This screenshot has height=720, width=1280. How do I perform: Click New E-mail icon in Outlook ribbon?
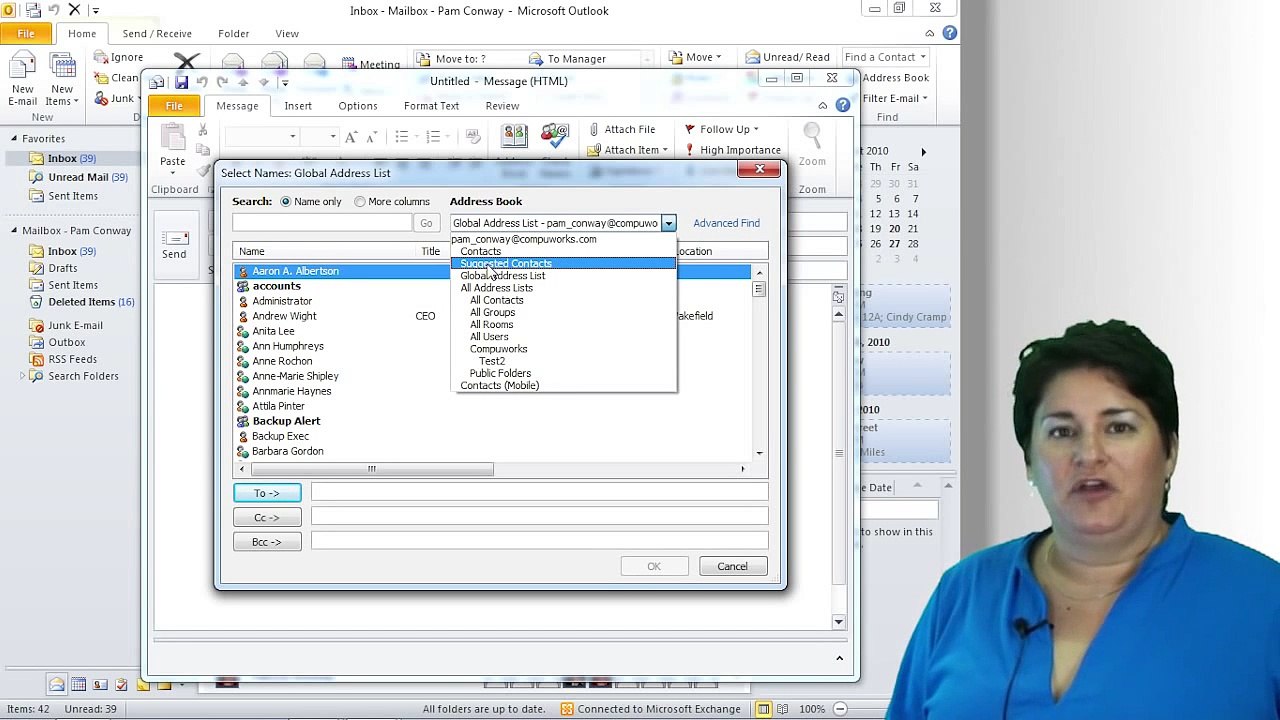click(x=23, y=68)
